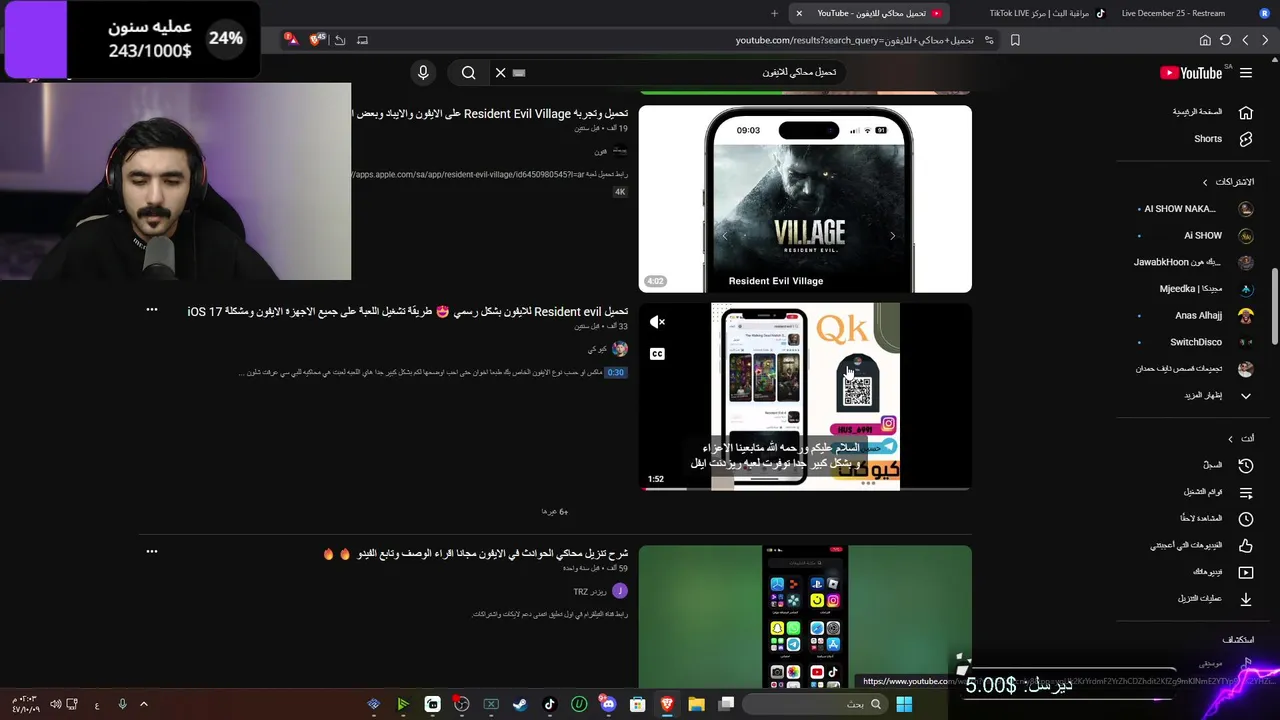1280x720 pixels.
Task: Clear the YouTube search query
Action: click(x=500, y=73)
